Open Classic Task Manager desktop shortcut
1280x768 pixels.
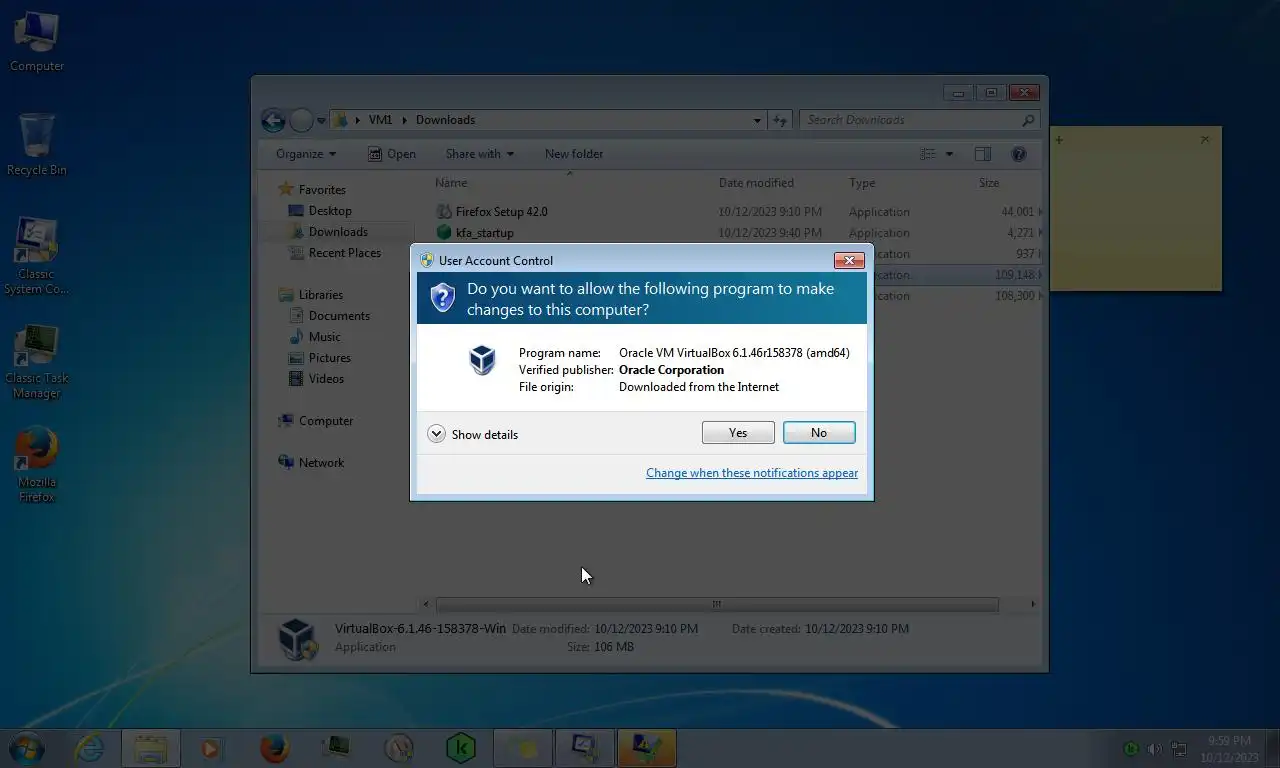[x=37, y=361]
